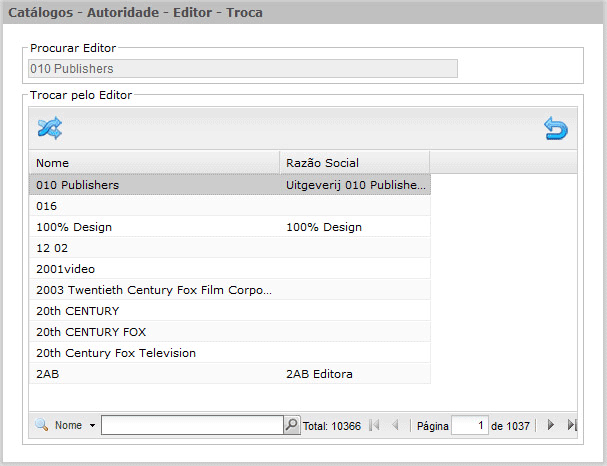Click the search magnifier button beside field
Viewport: 607px width, 466px height.
pos(291,425)
